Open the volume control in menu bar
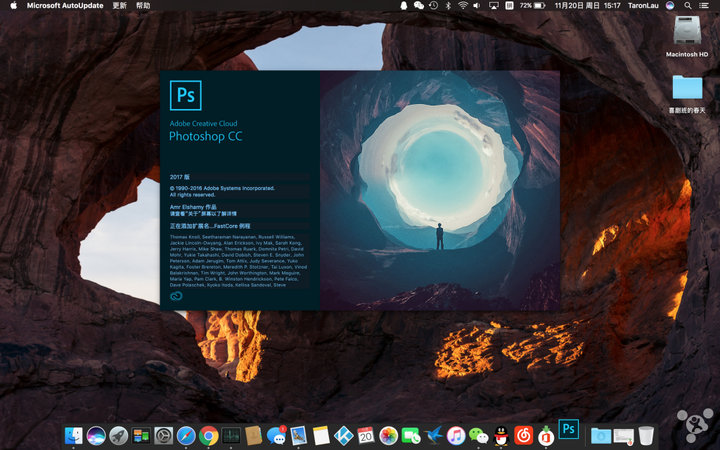720x450 pixels. [477, 6]
